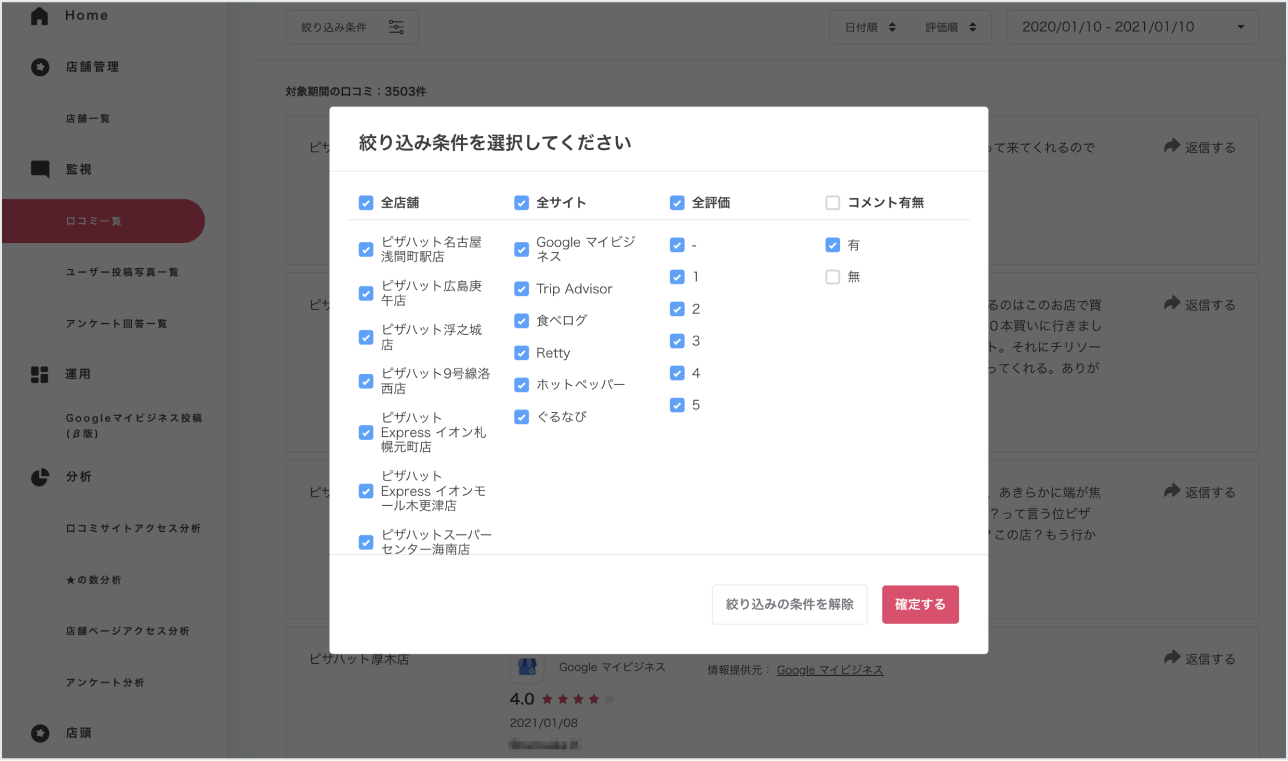Uncheck the ぐるなび checkbox
The width and height of the screenshot is (1288, 761).
(521, 416)
